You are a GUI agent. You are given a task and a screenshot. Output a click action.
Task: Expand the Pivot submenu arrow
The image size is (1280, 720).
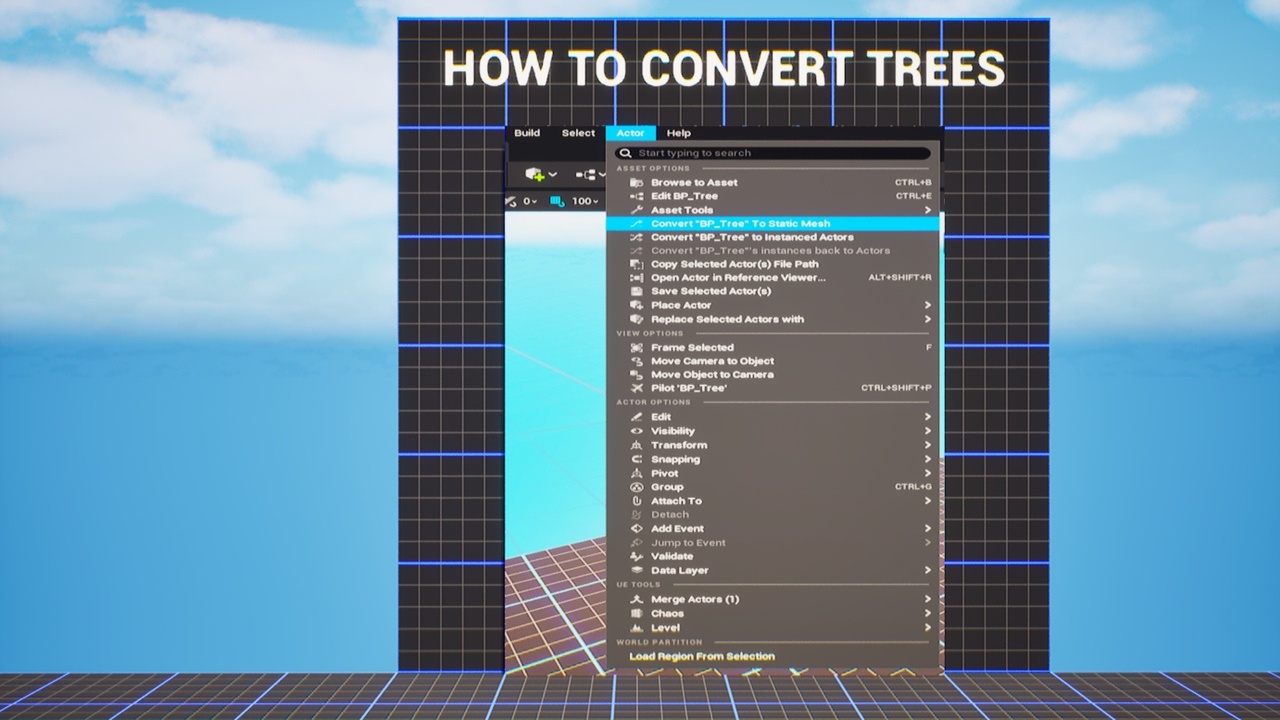[928, 473]
